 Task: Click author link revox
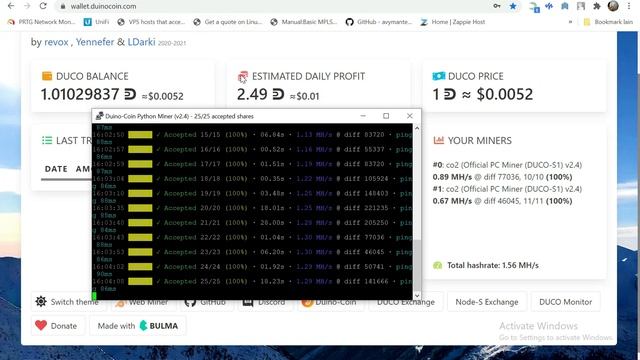tap(56, 42)
